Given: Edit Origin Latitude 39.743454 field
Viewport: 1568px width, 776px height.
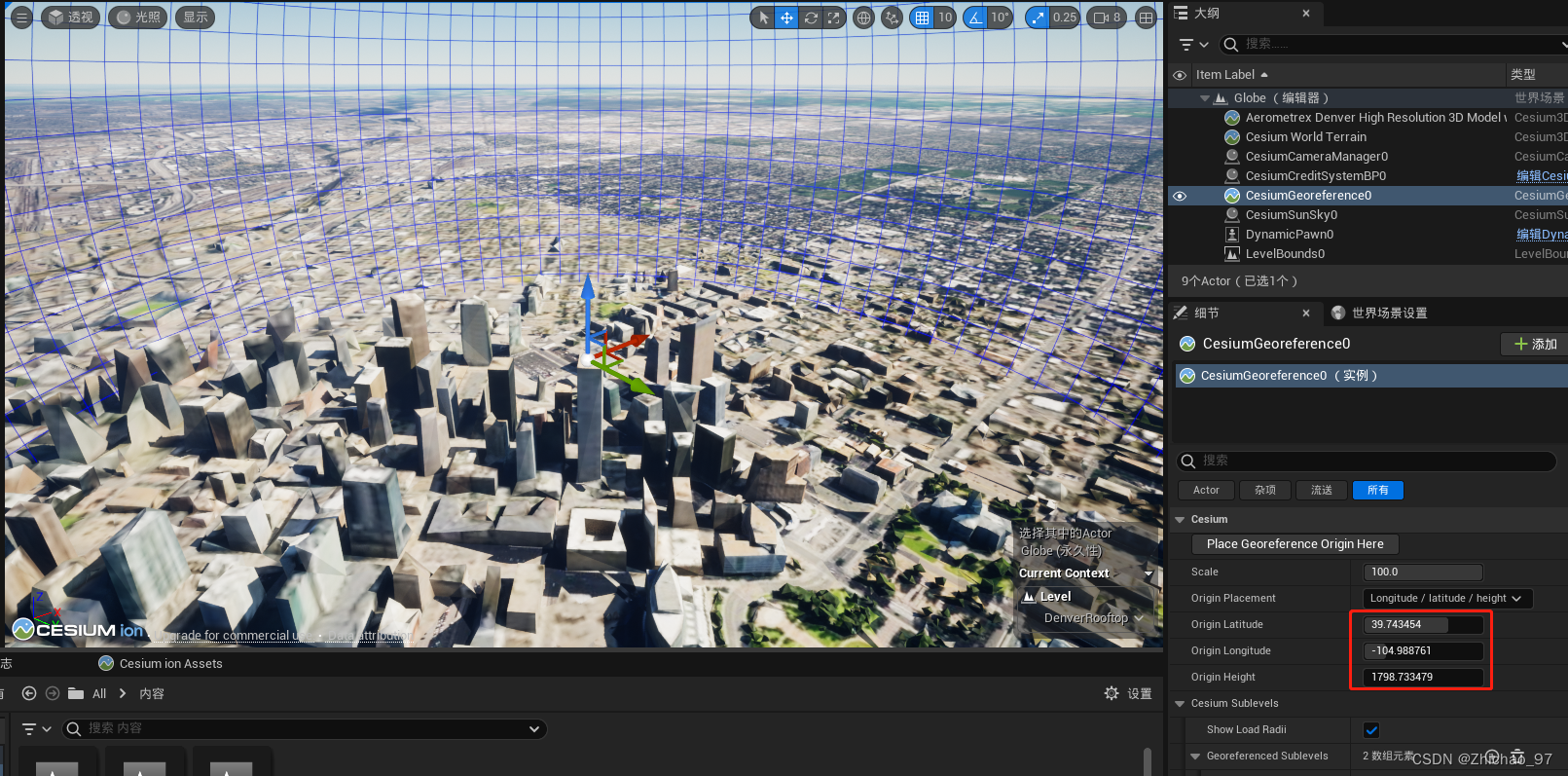Looking at the screenshot, I should (x=1423, y=625).
